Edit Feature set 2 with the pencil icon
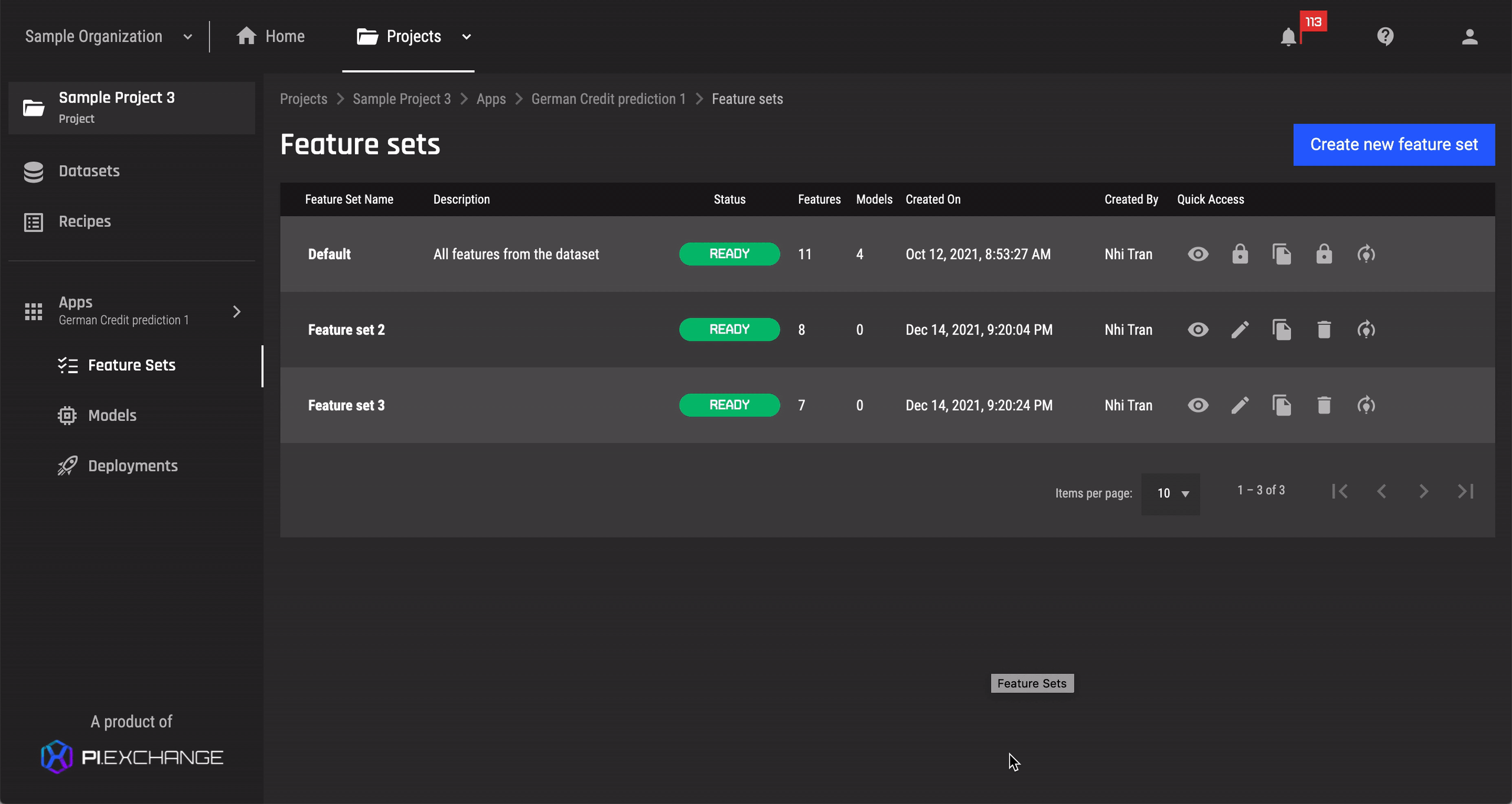The image size is (1512, 804). pos(1240,329)
